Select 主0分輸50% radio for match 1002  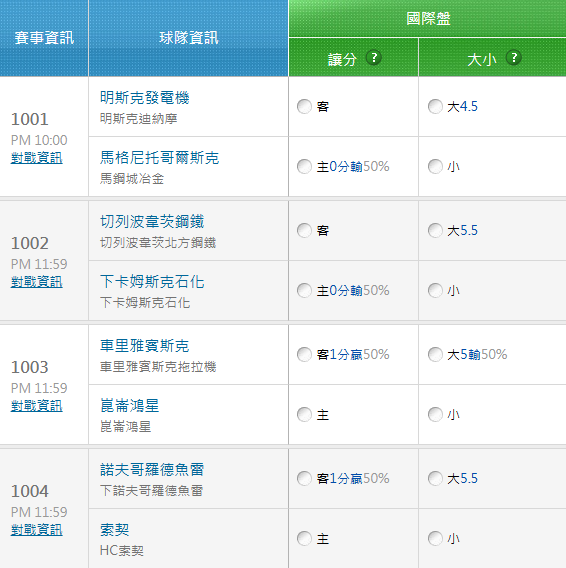point(304,291)
